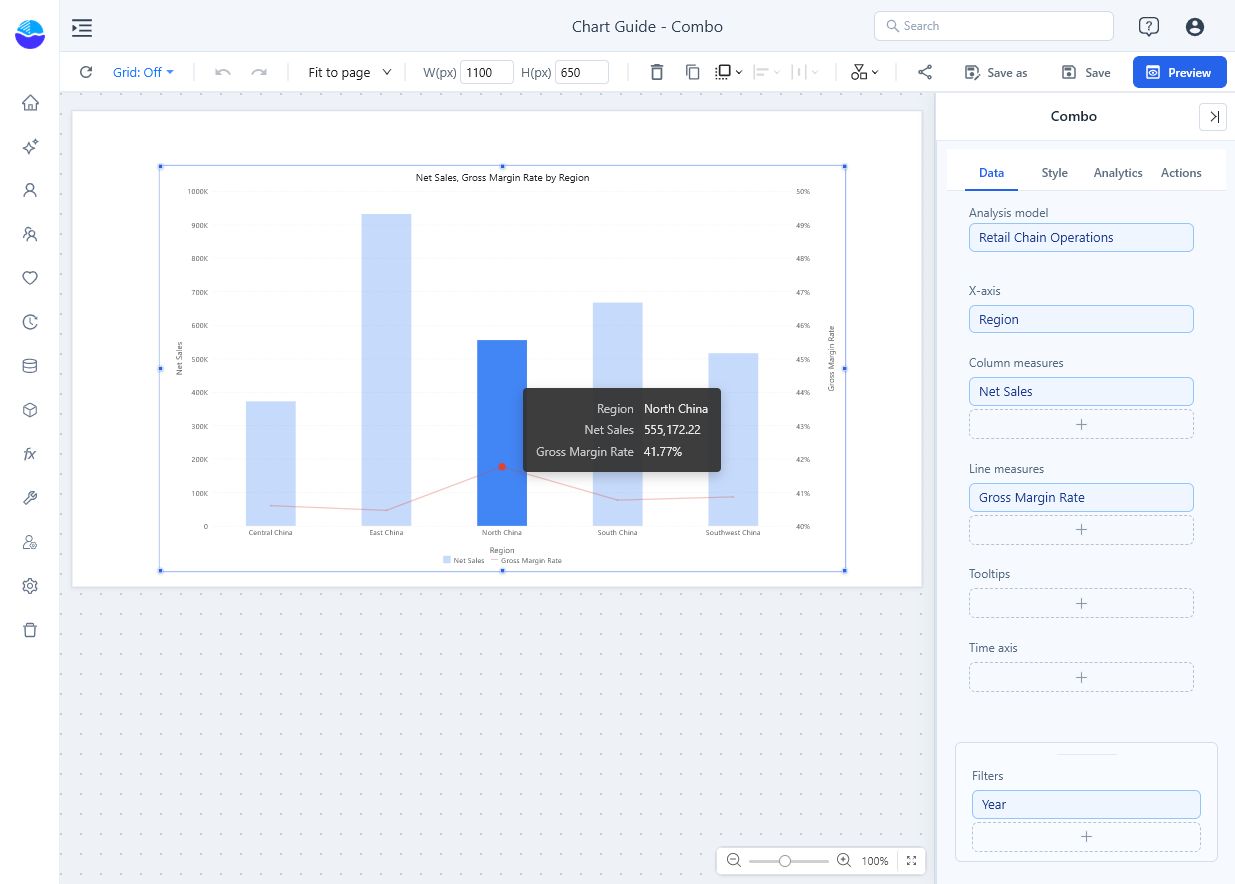Toggle the navigation menu collapse icon

point(82,27)
